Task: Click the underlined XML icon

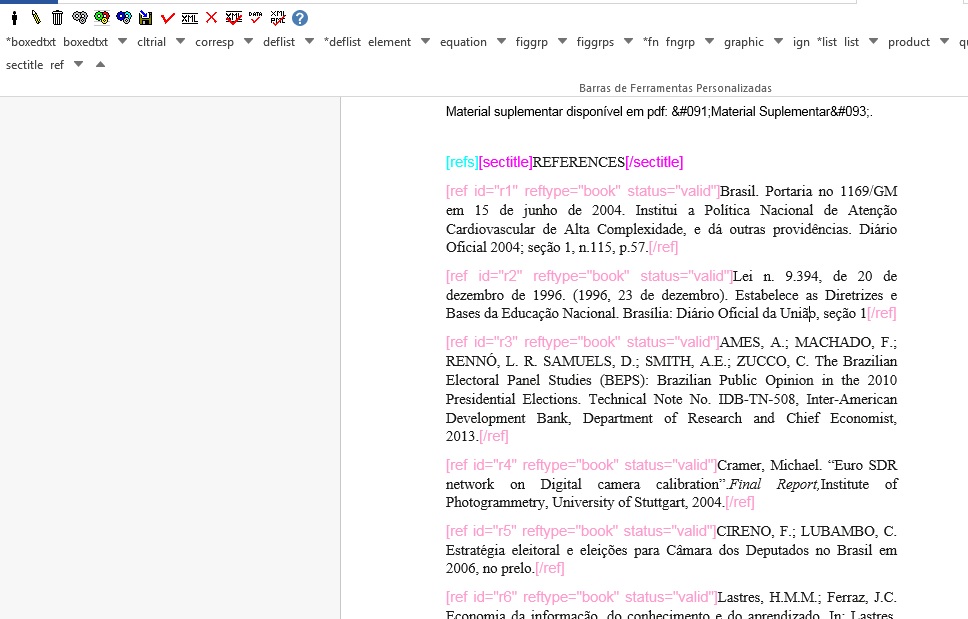Action: point(190,18)
